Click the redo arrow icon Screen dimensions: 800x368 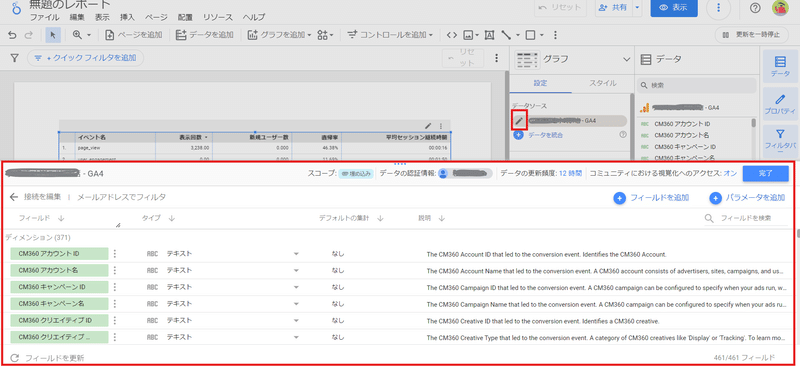tap(29, 35)
